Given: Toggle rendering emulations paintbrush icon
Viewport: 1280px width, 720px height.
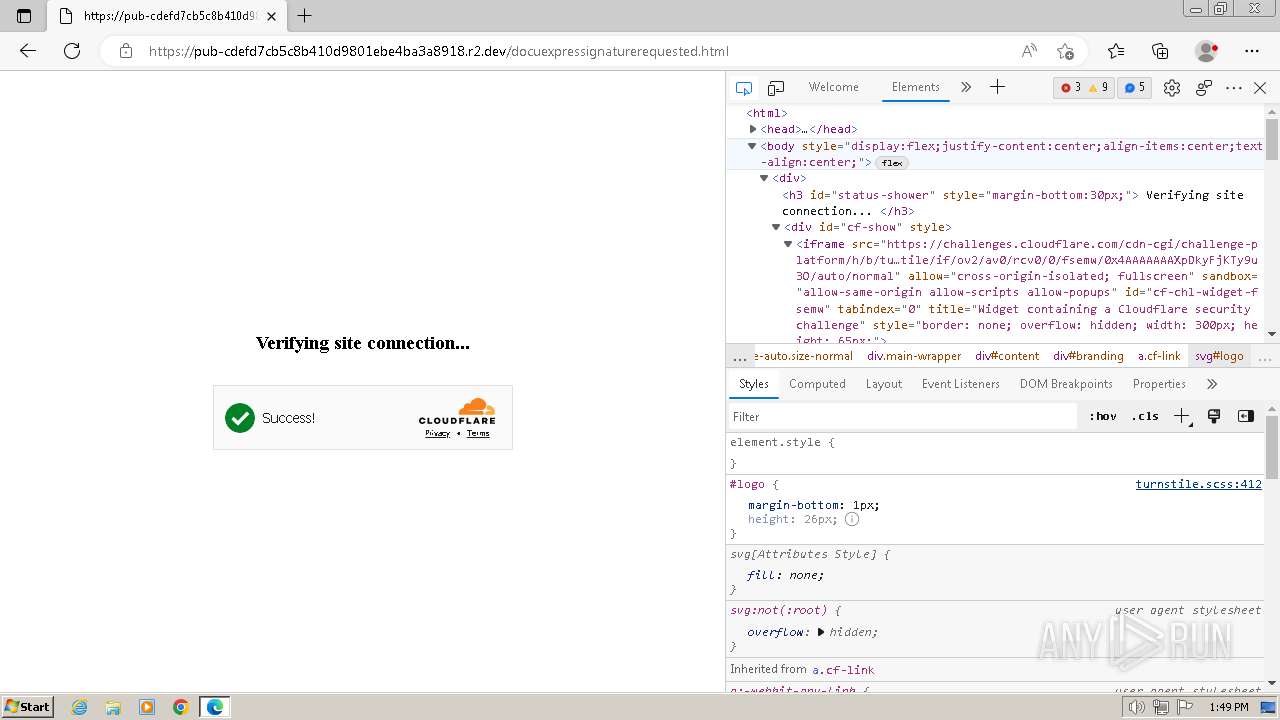Looking at the screenshot, I should pos(1214,417).
